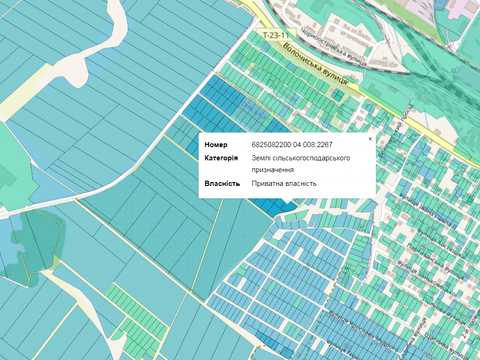
Task: Click the 'Волочиська вулиця' street label
Action: point(315,65)
